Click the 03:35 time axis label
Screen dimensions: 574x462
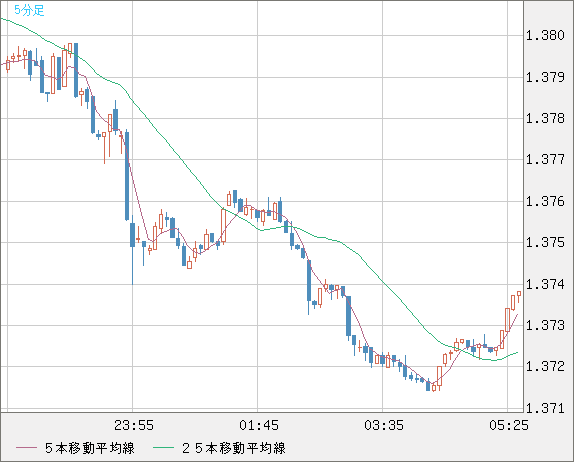click(384, 425)
